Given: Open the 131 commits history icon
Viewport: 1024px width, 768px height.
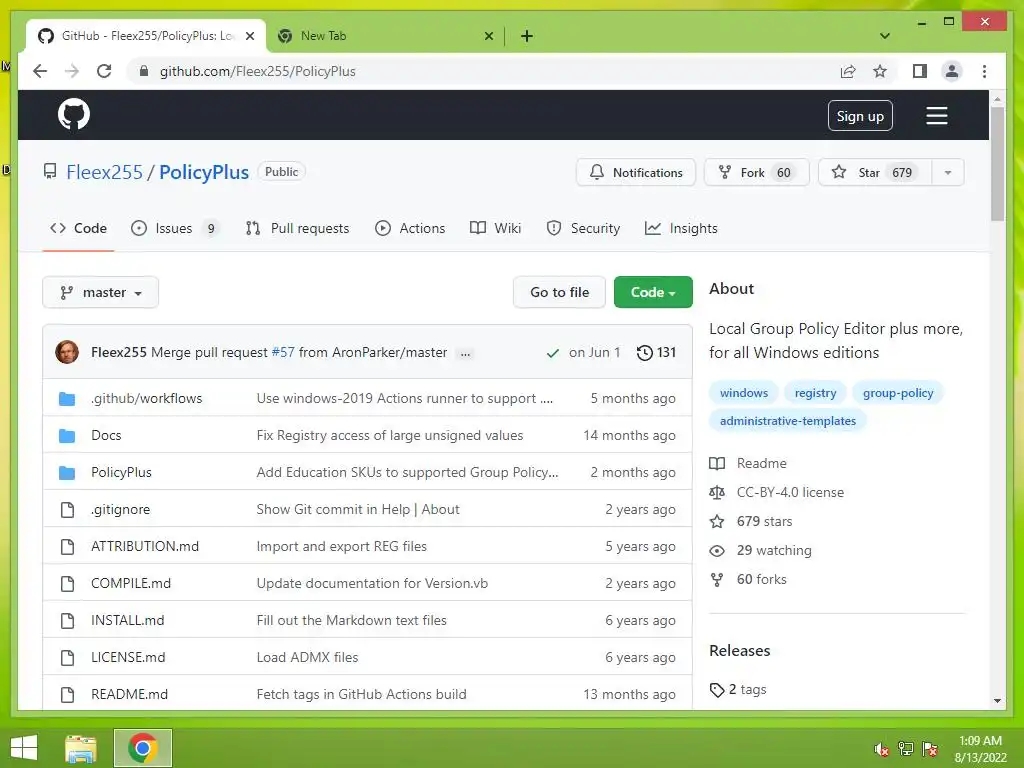Looking at the screenshot, I should (x=656, y=353).
